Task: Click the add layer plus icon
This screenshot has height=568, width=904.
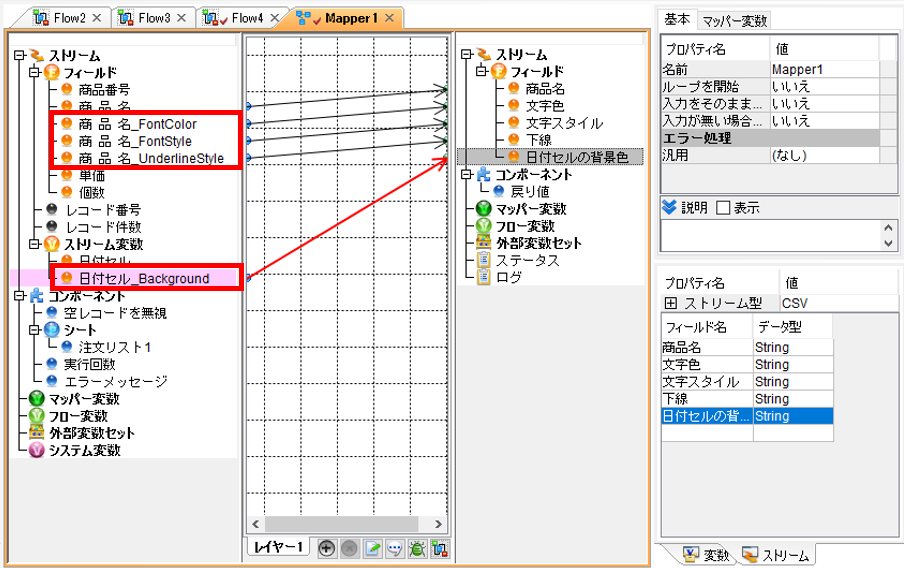Action: tap(326, 548)
